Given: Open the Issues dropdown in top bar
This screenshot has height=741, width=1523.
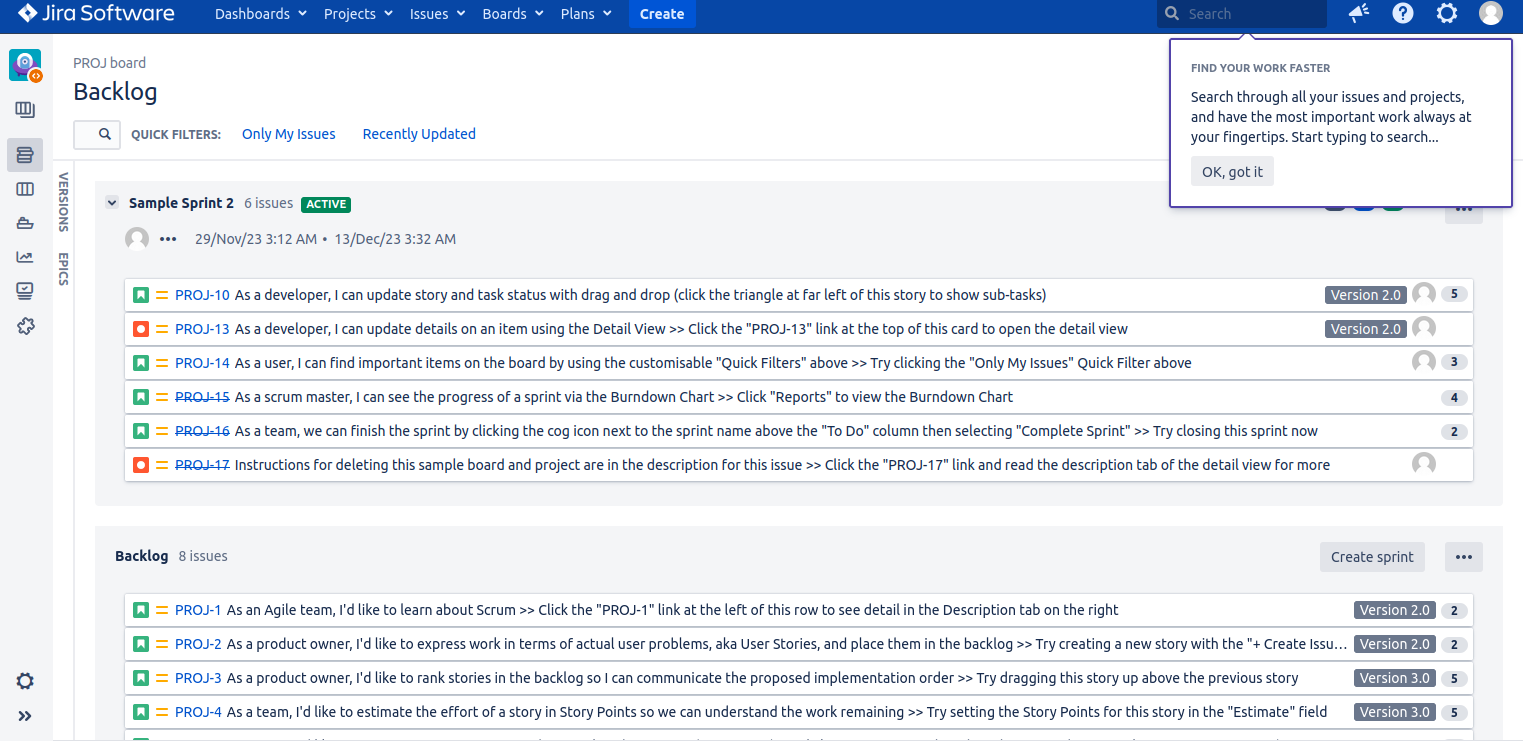Looking at the screenshot, I should (437, 14).
